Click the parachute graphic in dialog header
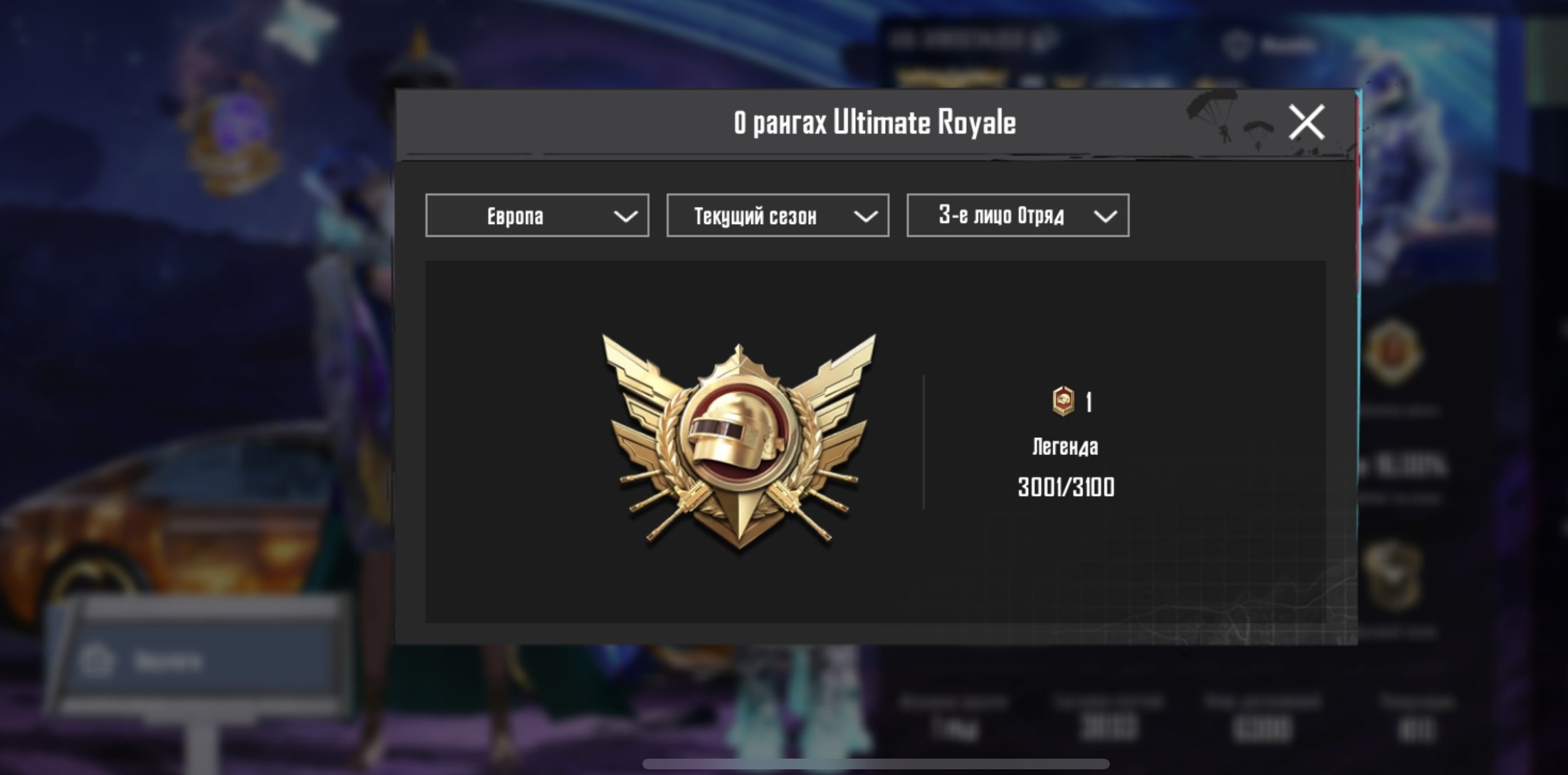1568x775 pixels. [1231, 117]
